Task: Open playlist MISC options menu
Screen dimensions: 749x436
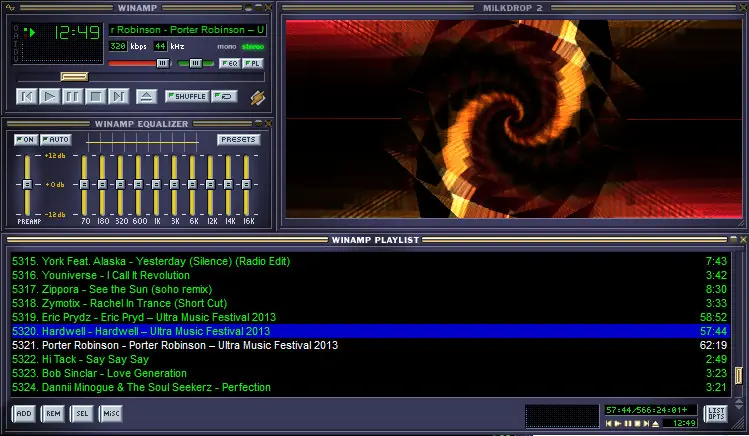Action: coord(110,413)
